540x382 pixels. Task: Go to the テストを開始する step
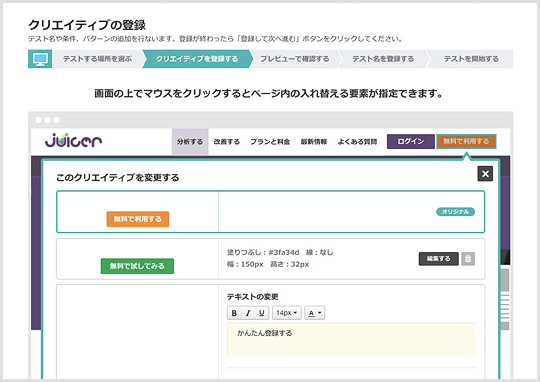point(471,59)
